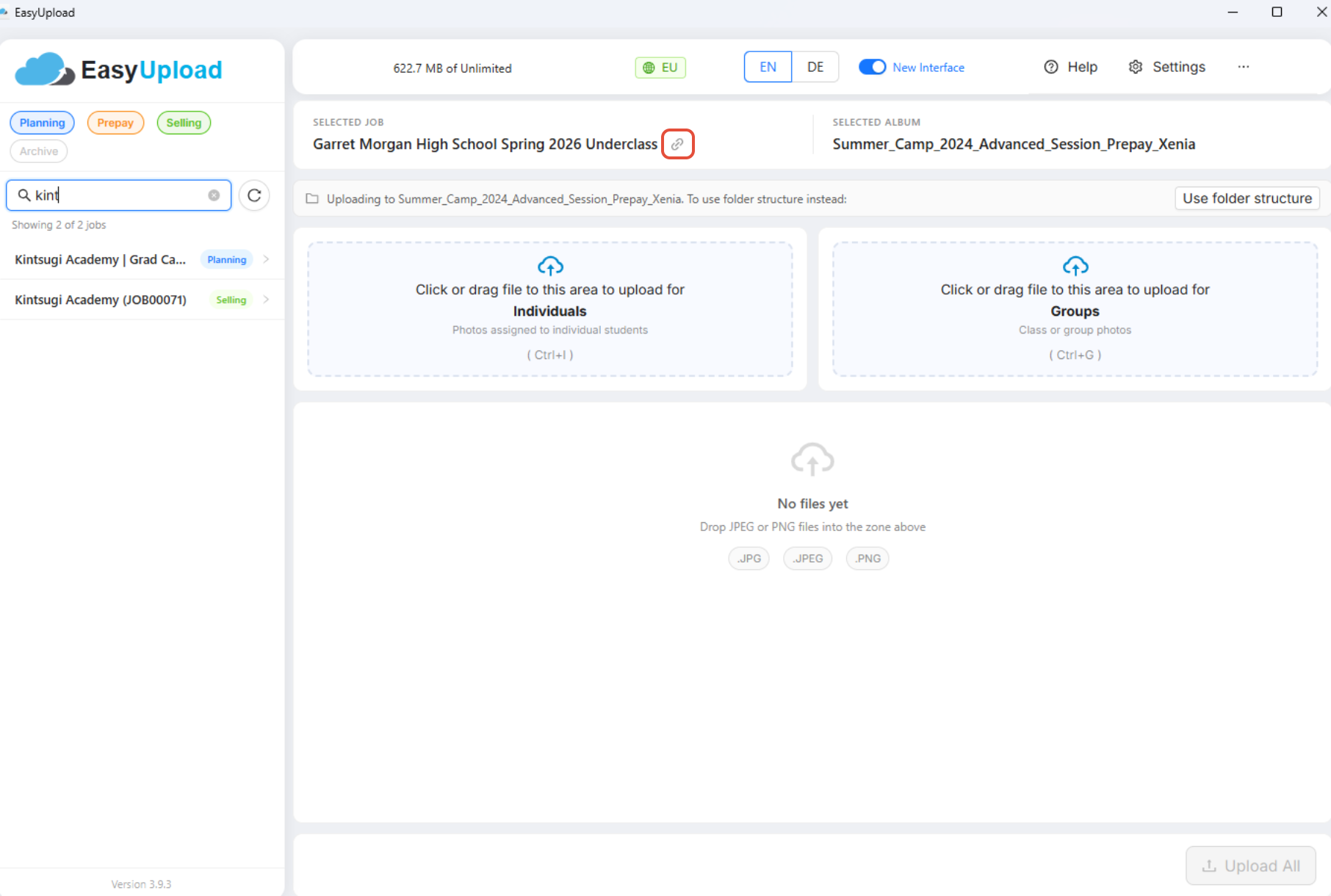Open the more options ellipsis menu

pyautogui.click(x=1244, y=67)
